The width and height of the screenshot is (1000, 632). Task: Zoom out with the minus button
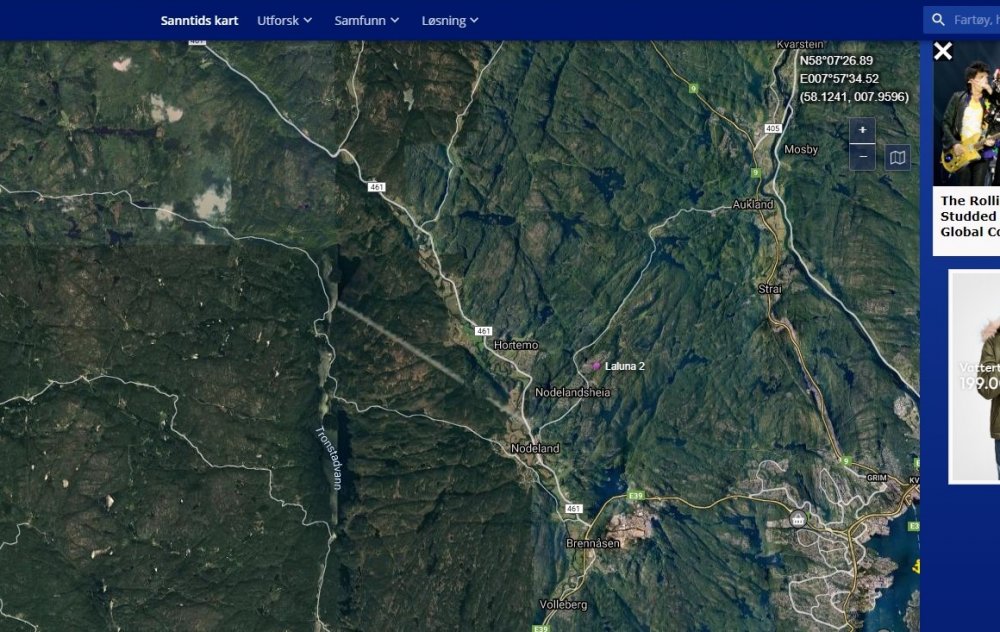[862, 157]
